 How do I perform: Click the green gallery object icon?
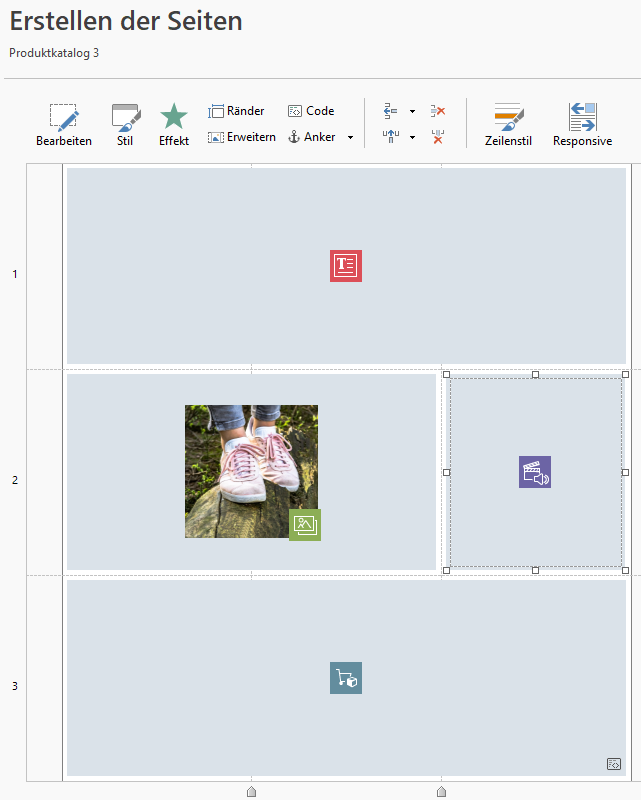coord(305,524)
